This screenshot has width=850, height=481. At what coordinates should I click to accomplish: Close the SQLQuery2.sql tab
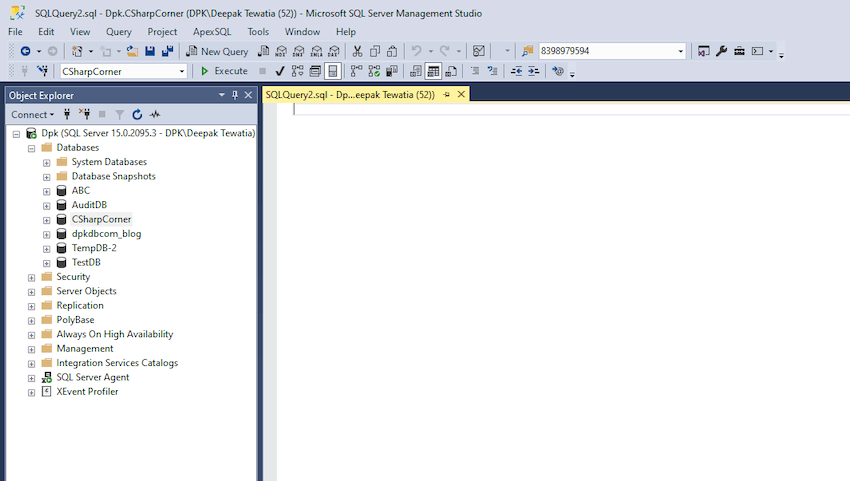461,94
